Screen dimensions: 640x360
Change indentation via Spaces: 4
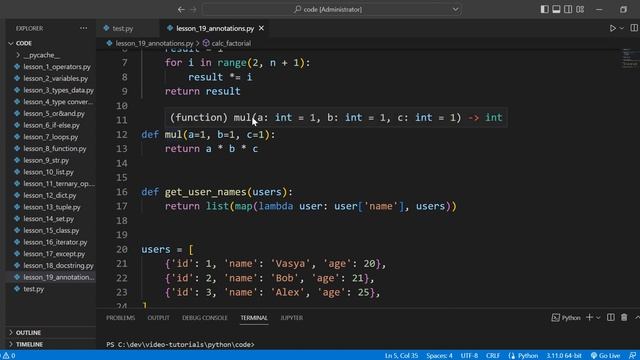point(439,356)
